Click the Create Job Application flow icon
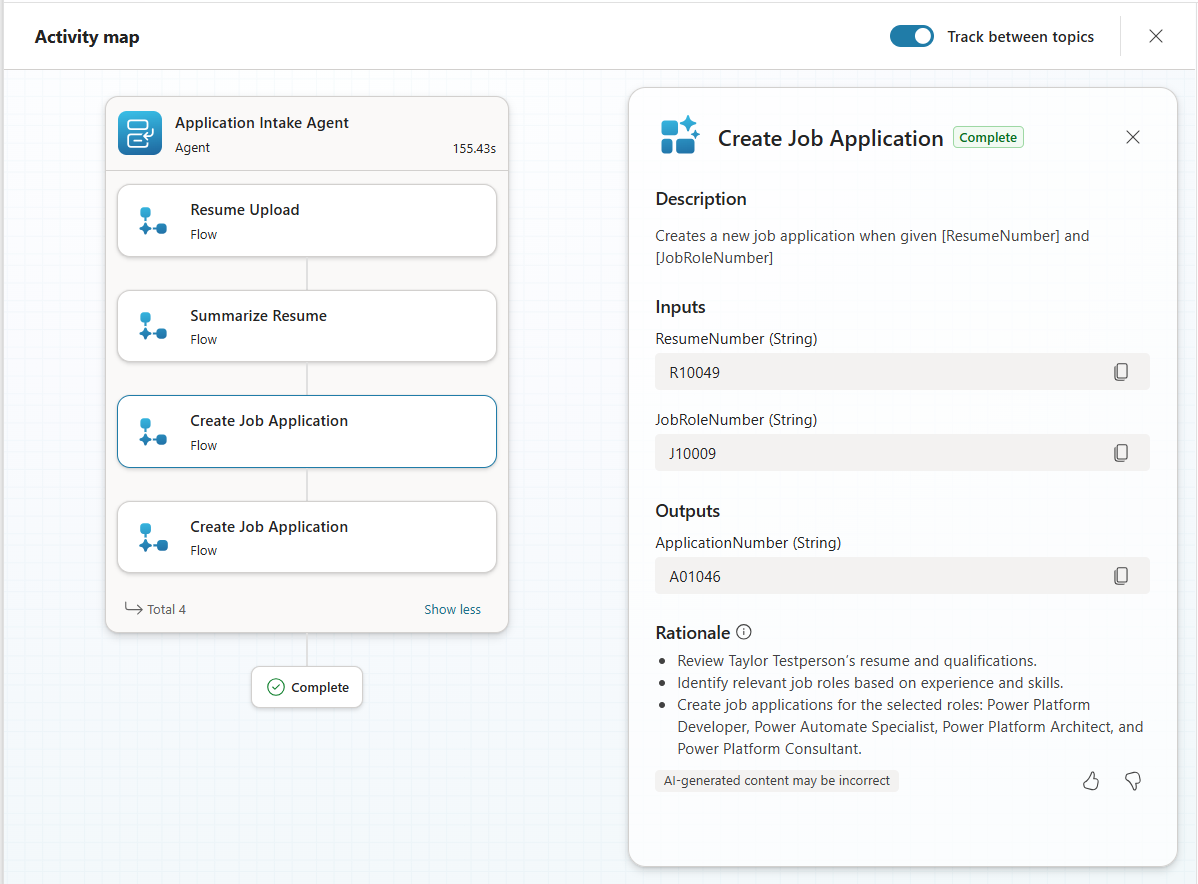Screen dimensions: 1198x884 coord(152,432)
